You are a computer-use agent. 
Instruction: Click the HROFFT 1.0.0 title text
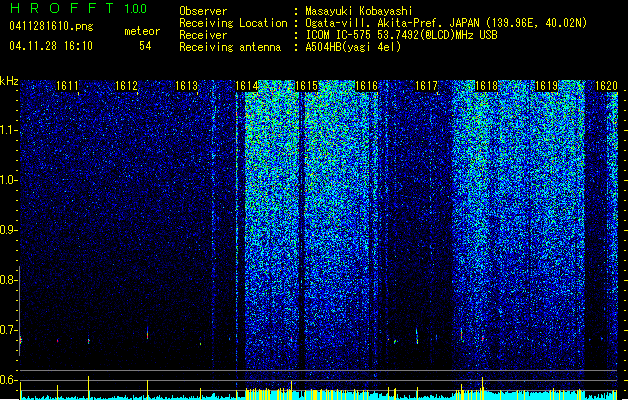tap(79, 8)
